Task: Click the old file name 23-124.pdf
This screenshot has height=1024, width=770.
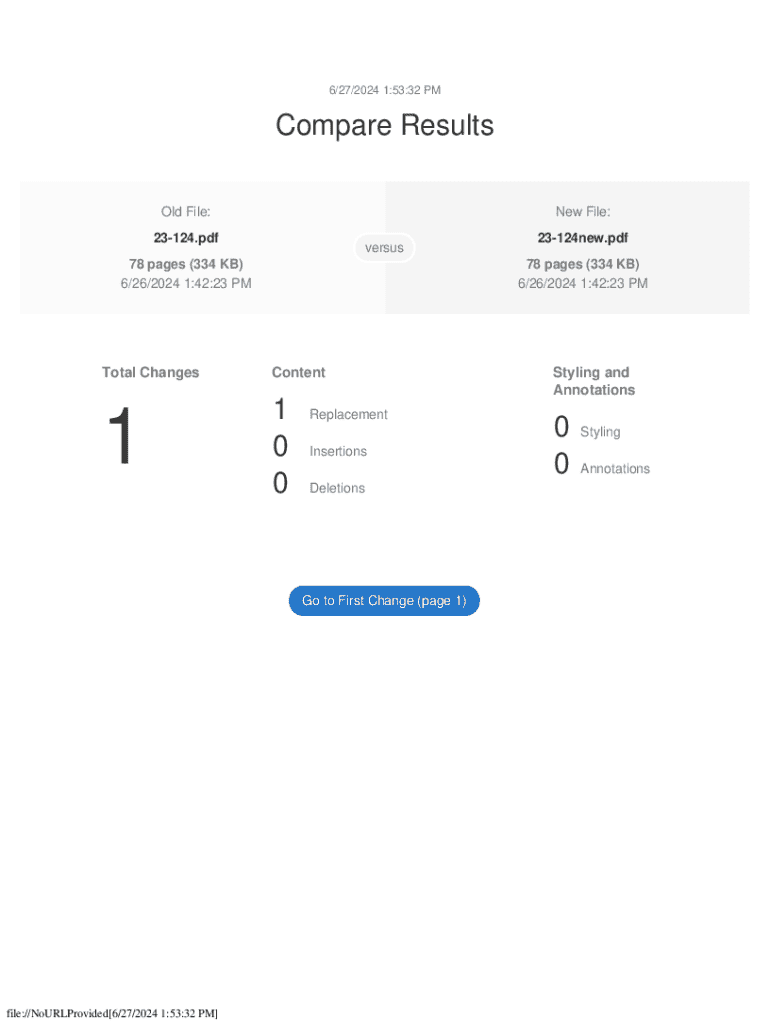Action: [x=186, y=238]
